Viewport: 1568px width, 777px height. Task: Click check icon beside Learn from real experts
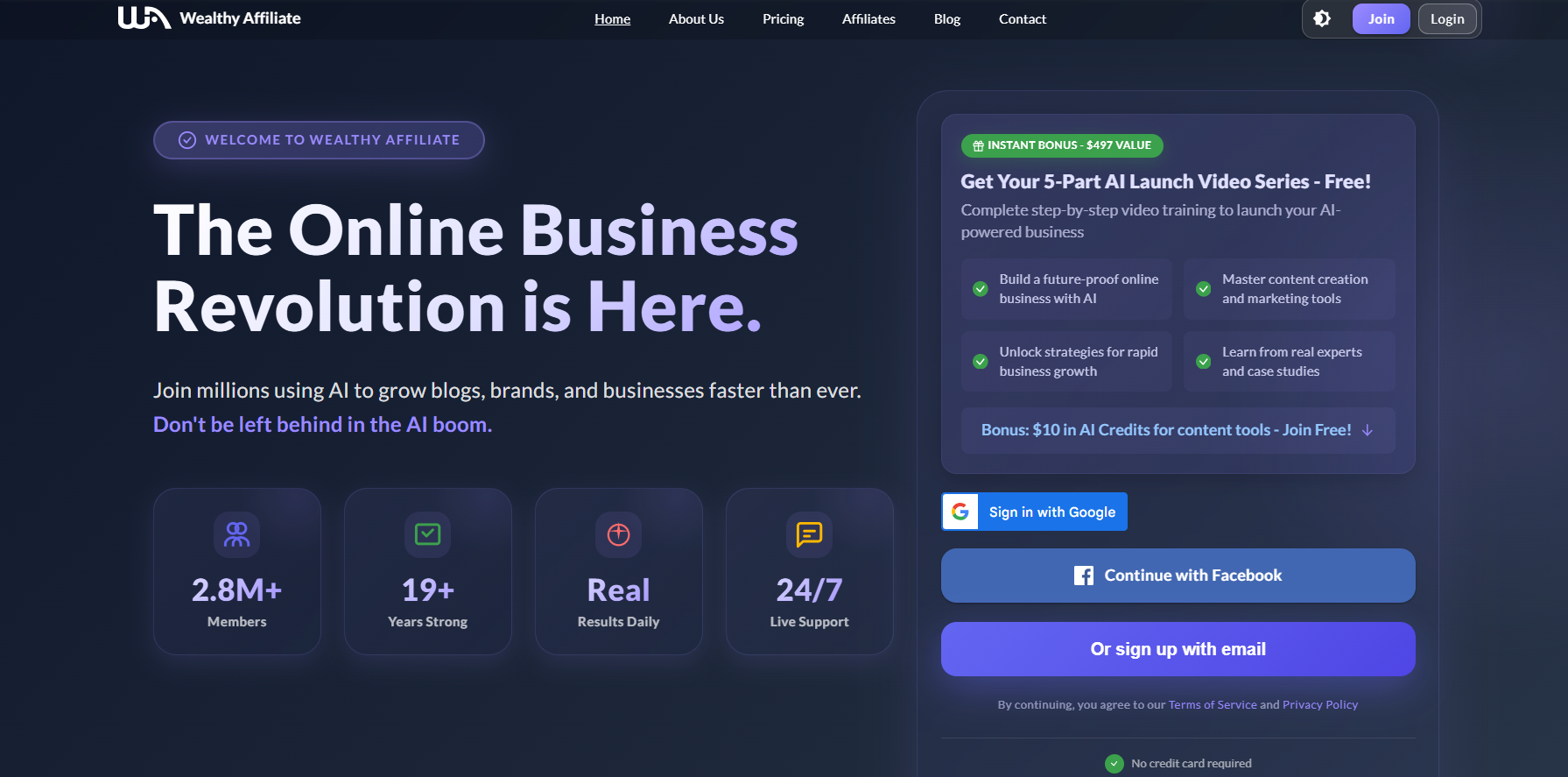pyautogui.click(x=1204, y=361)
